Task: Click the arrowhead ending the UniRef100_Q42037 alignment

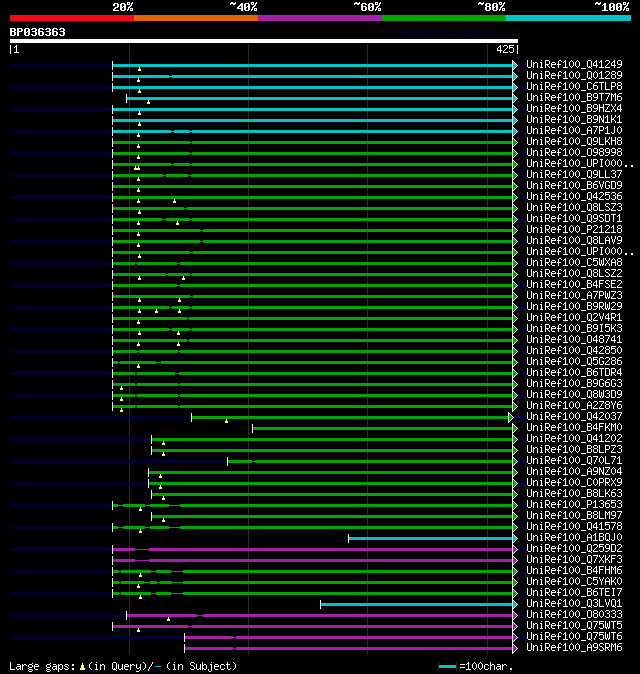Action: click(x=511, y=417)
